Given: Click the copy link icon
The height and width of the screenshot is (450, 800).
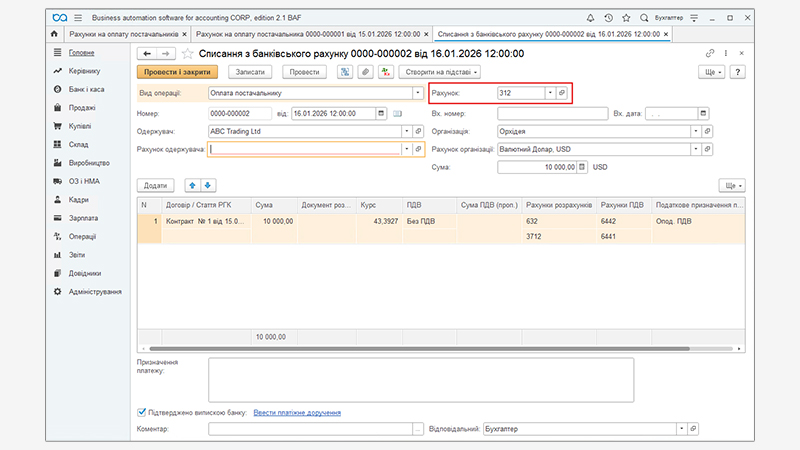Looking at the screenshot, I should tap(710, 54).
